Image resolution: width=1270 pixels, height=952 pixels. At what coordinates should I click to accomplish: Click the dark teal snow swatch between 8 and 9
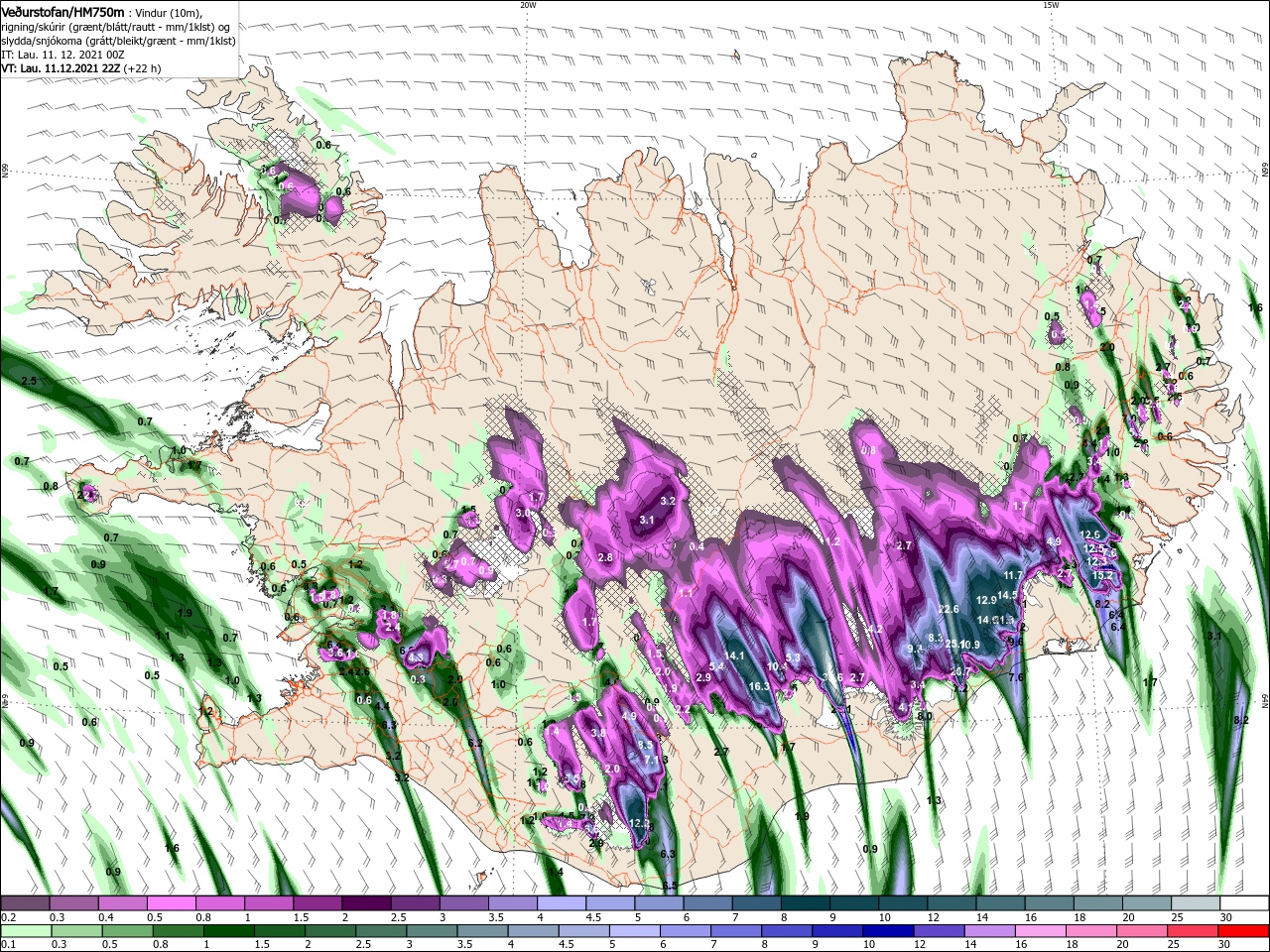pyautogui.click(x=804, y=903)
